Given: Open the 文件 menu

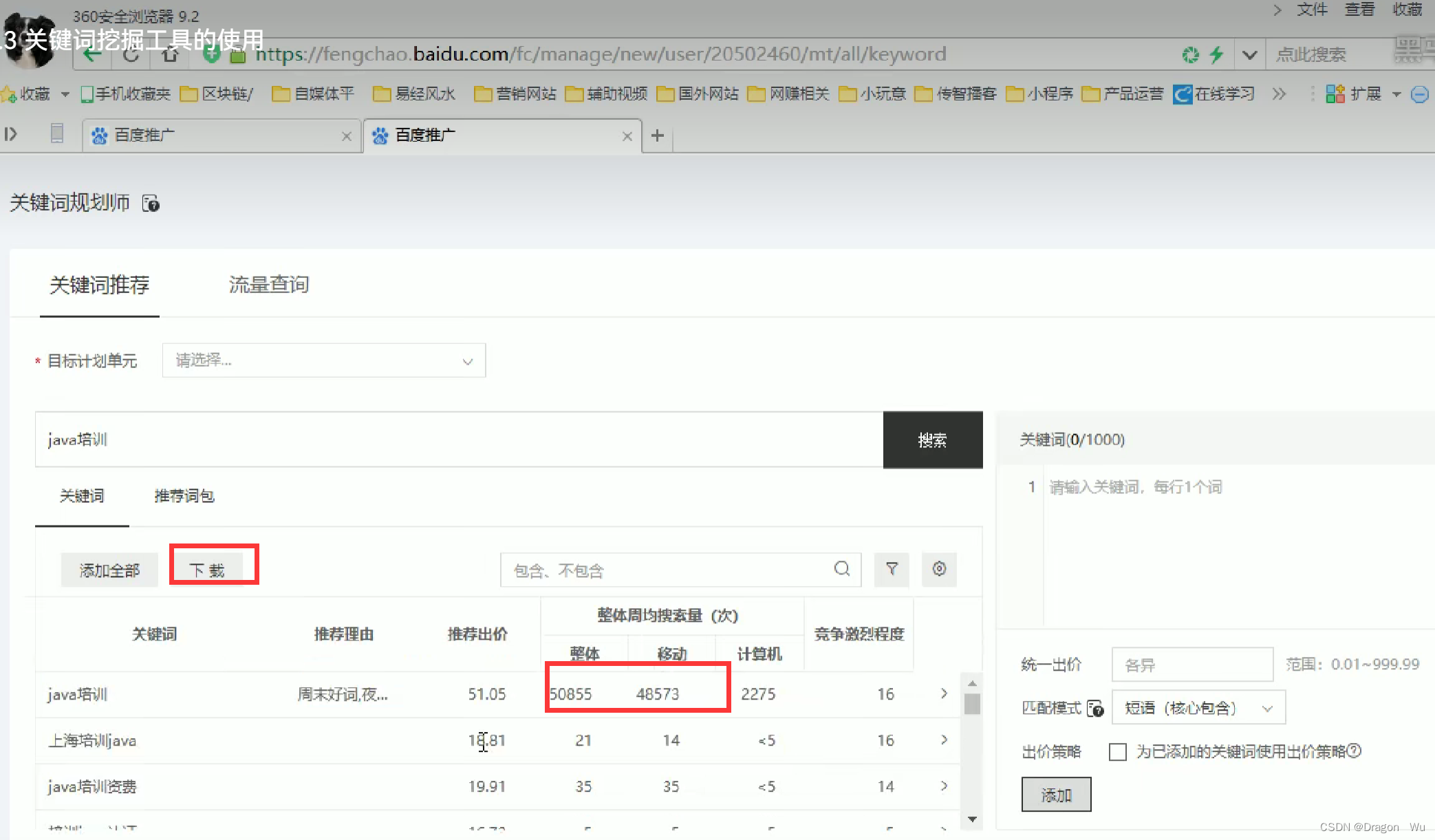Looking at the screenshot, I should point(1313,10).
